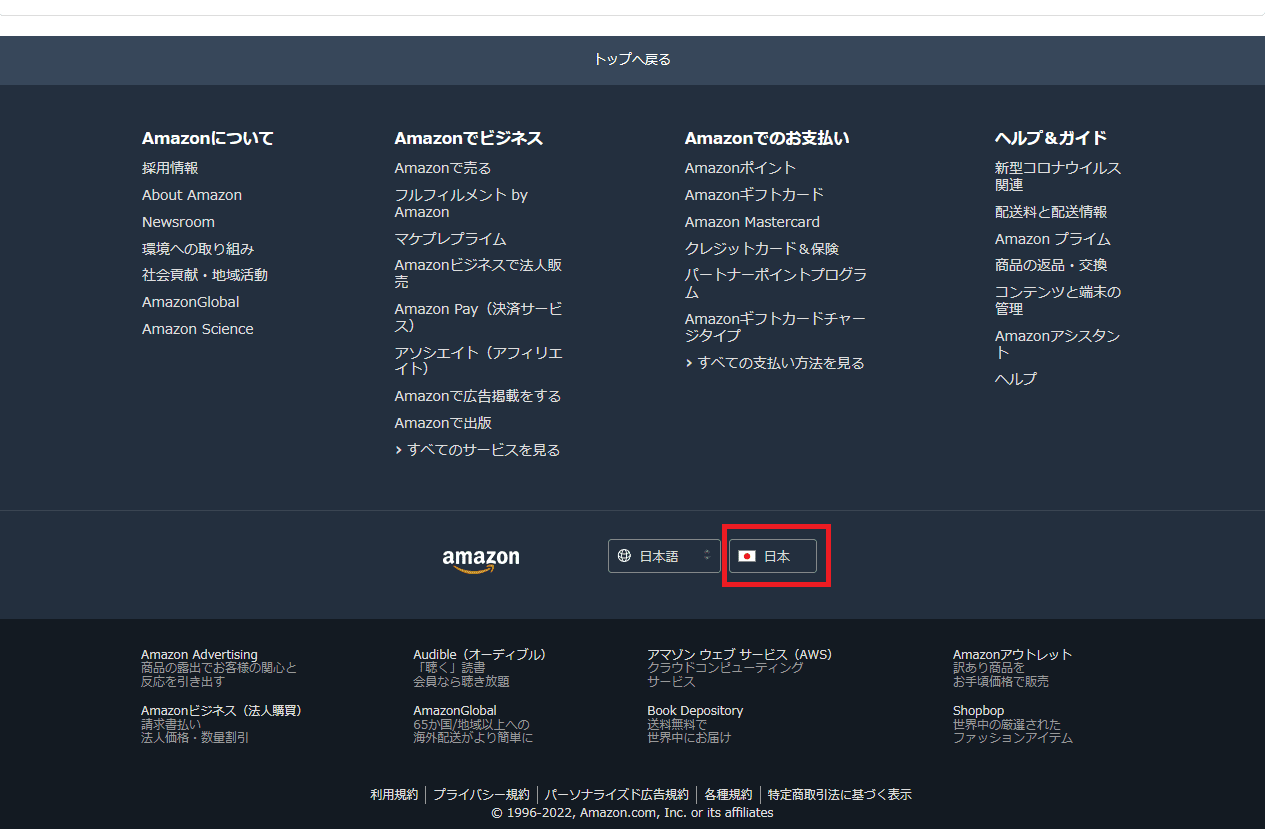The width and height of the screenshot is (1265, 829).
Task: Open 環境への取り組み link
Action: 198,248
